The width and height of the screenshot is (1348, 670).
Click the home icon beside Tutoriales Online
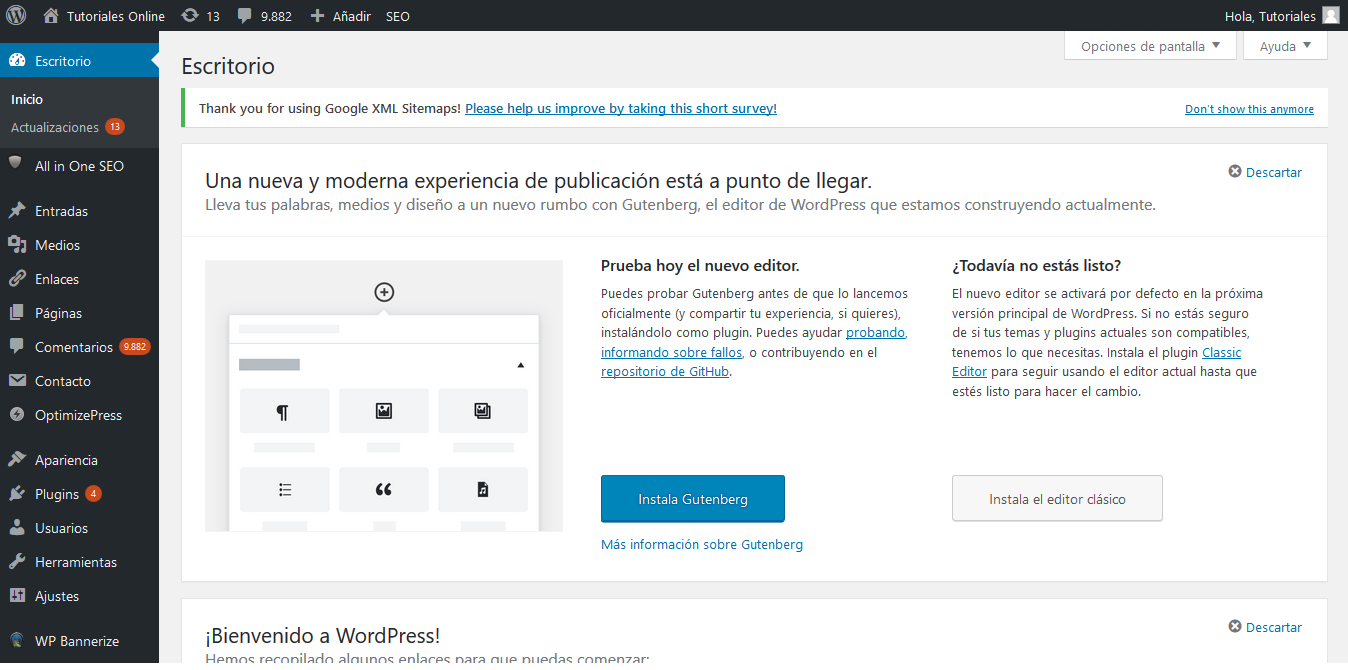coord(51,16)
